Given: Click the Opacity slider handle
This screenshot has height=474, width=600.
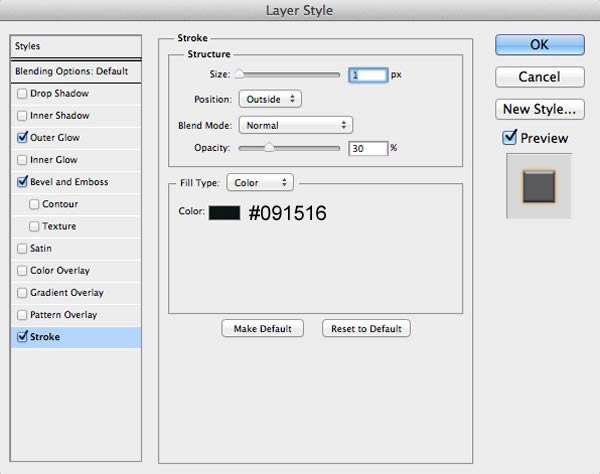Looking at the screenshot, I should coord(269,147).
